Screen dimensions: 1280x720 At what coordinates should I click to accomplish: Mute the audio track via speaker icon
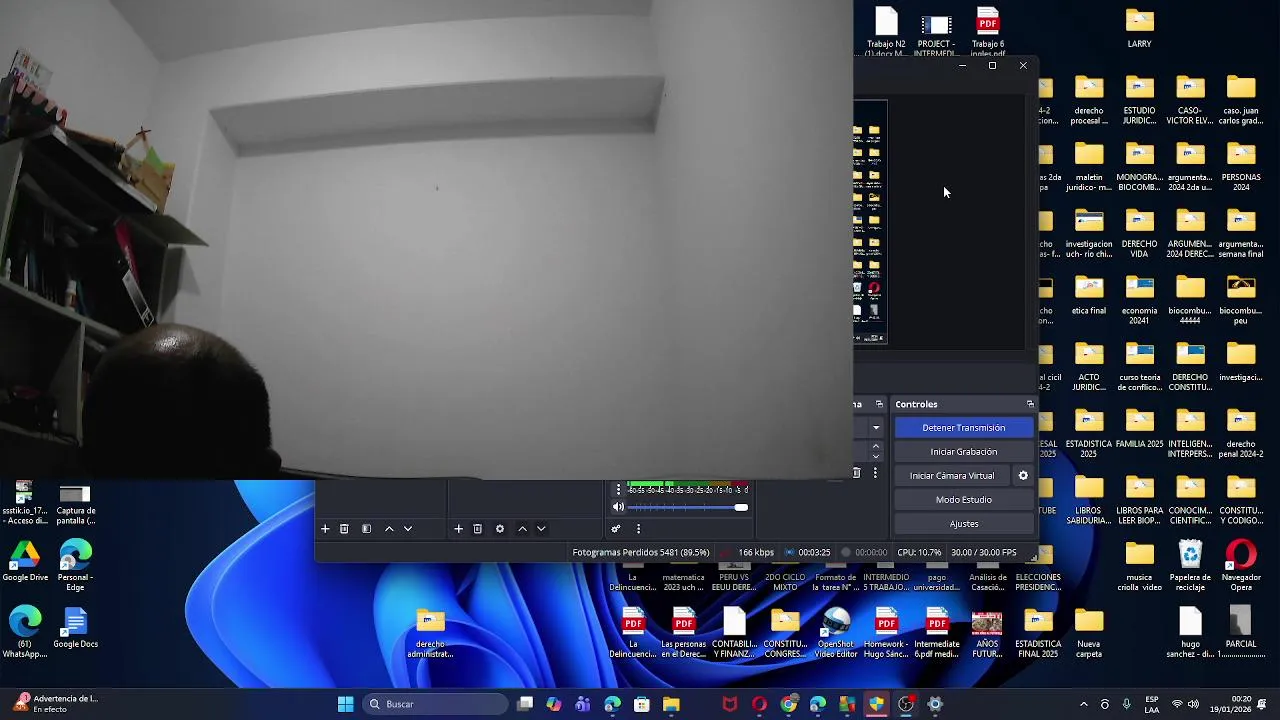(x=618, y=507)
